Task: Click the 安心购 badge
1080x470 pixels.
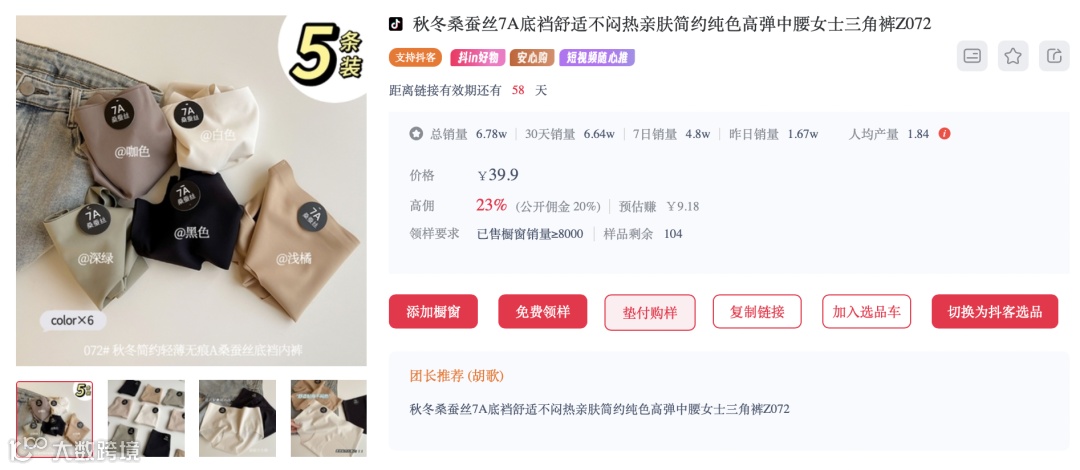Action: coord(532,57)
